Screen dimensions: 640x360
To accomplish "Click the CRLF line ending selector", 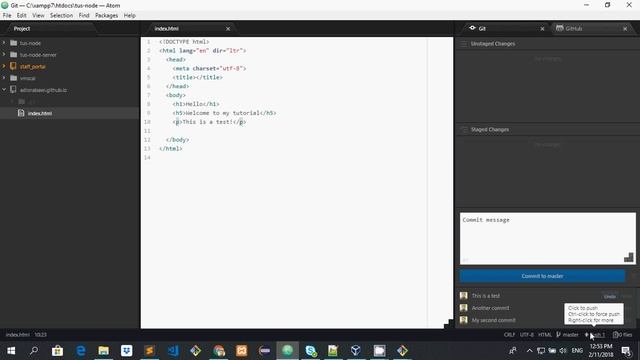I will [509, 335].
